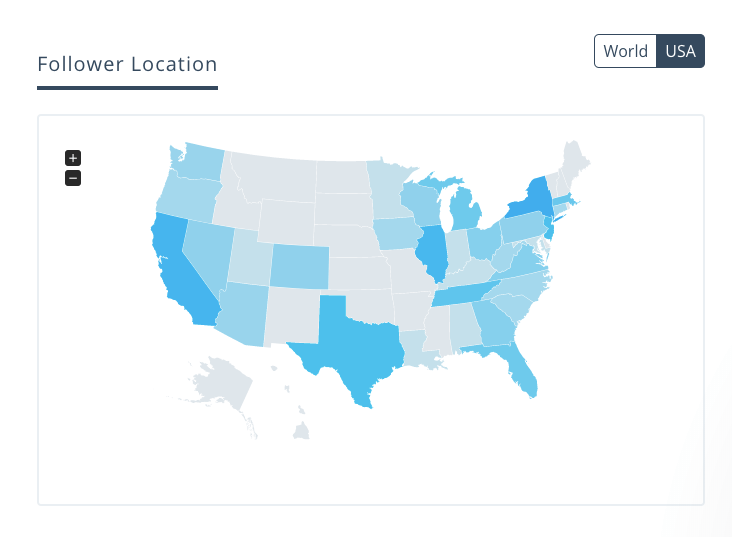Image resolution: width=732 pixels, height=537 pixels.
Task: Select Nevada on the map
Action: tap(208, 254)
